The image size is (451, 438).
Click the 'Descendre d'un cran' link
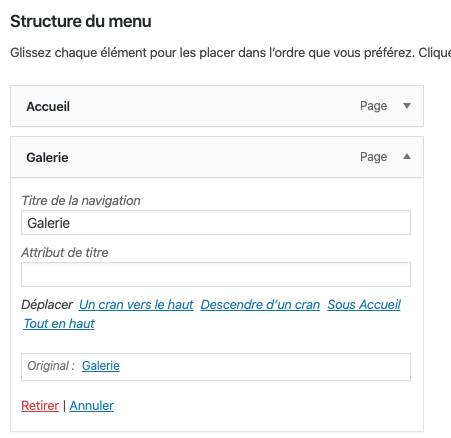click(260, 304)
